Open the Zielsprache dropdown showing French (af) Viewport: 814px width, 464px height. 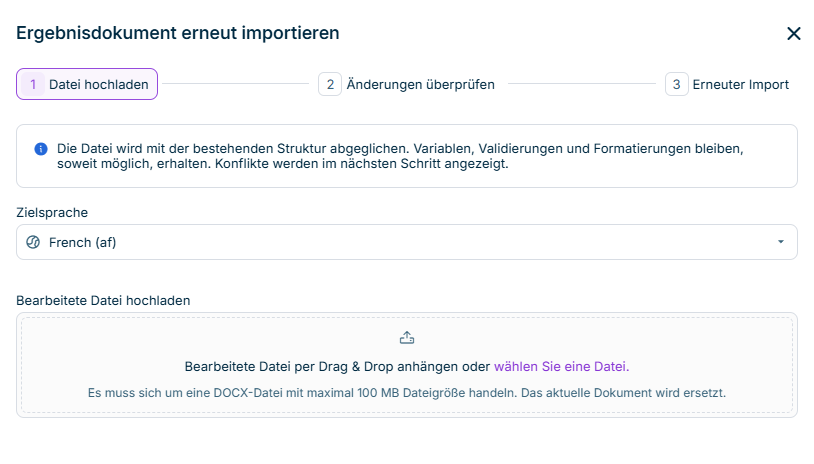(x=406, y=242)
